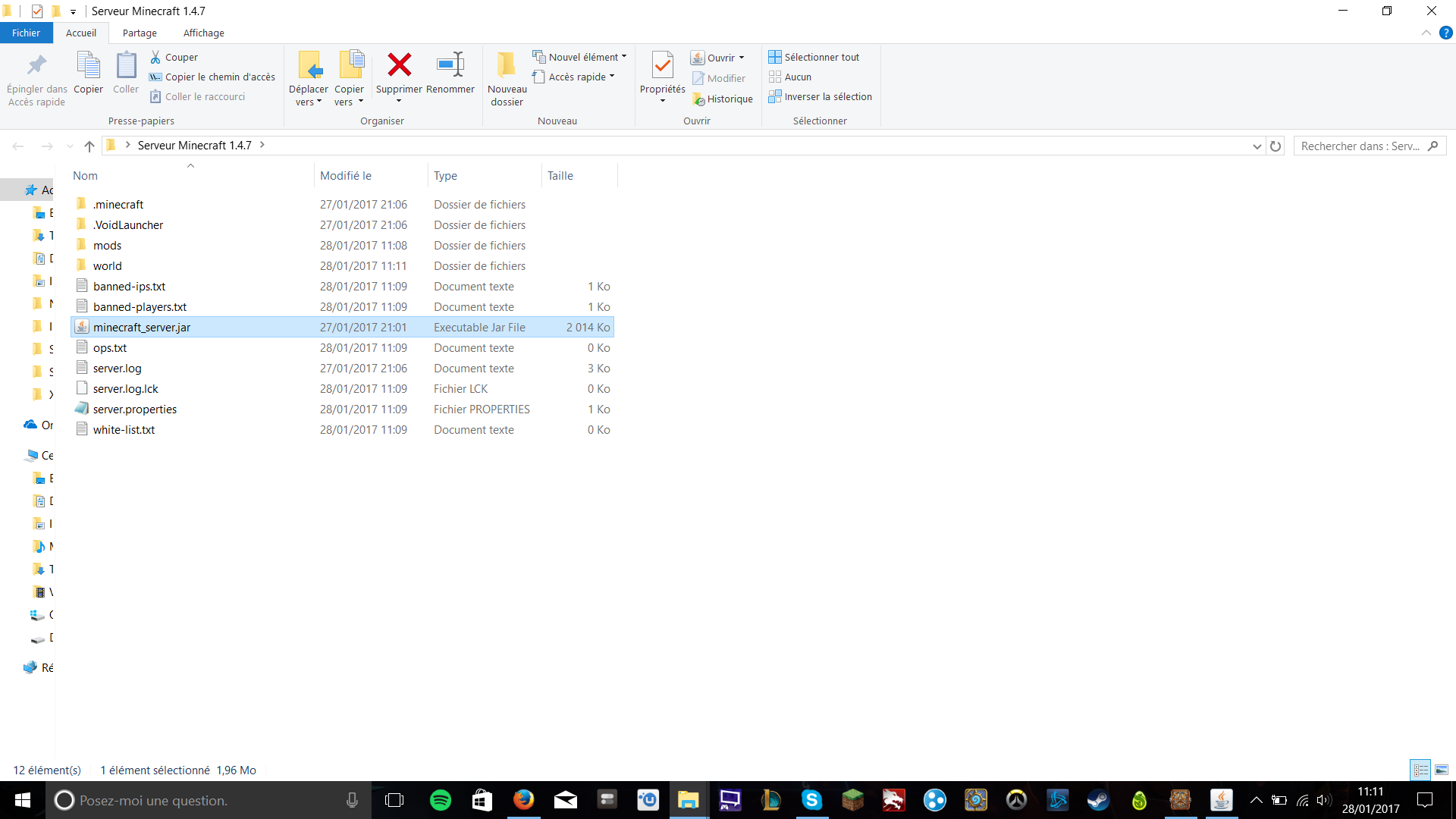This screenshot has width=1456, height=819.
Task: Sort by Modifié le column
Action: (371, 175)
